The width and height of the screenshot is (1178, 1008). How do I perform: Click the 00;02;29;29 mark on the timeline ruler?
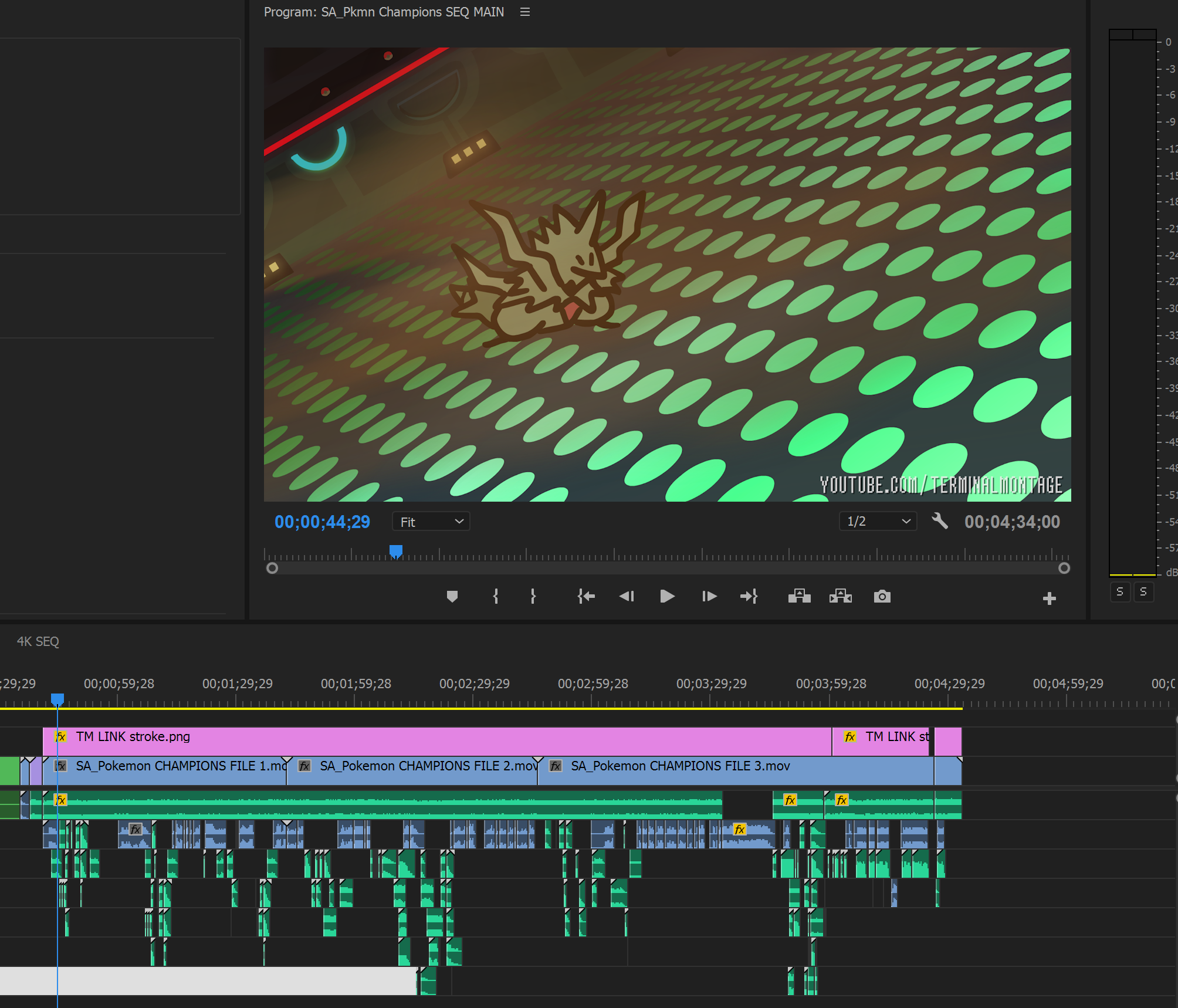click(x=475, y=684)
